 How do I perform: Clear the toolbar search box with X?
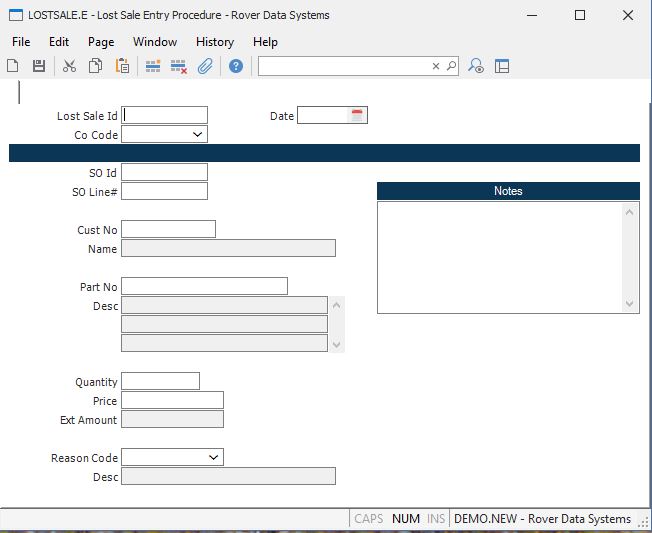click(436, 66)
